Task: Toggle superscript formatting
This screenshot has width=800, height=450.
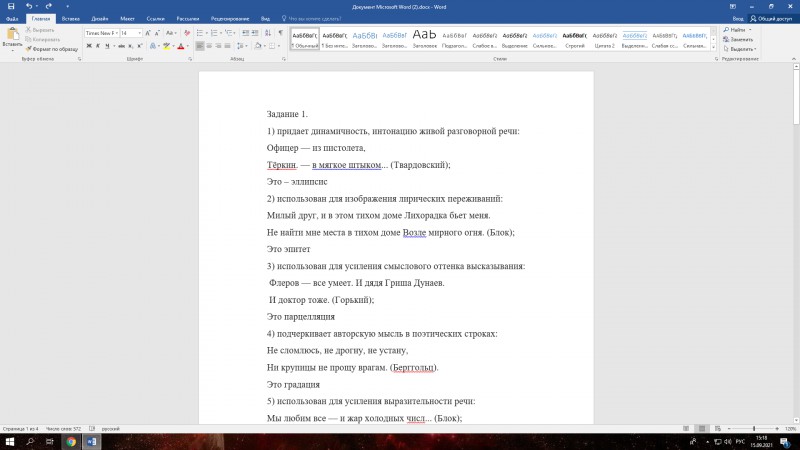Action: [140, 46]
